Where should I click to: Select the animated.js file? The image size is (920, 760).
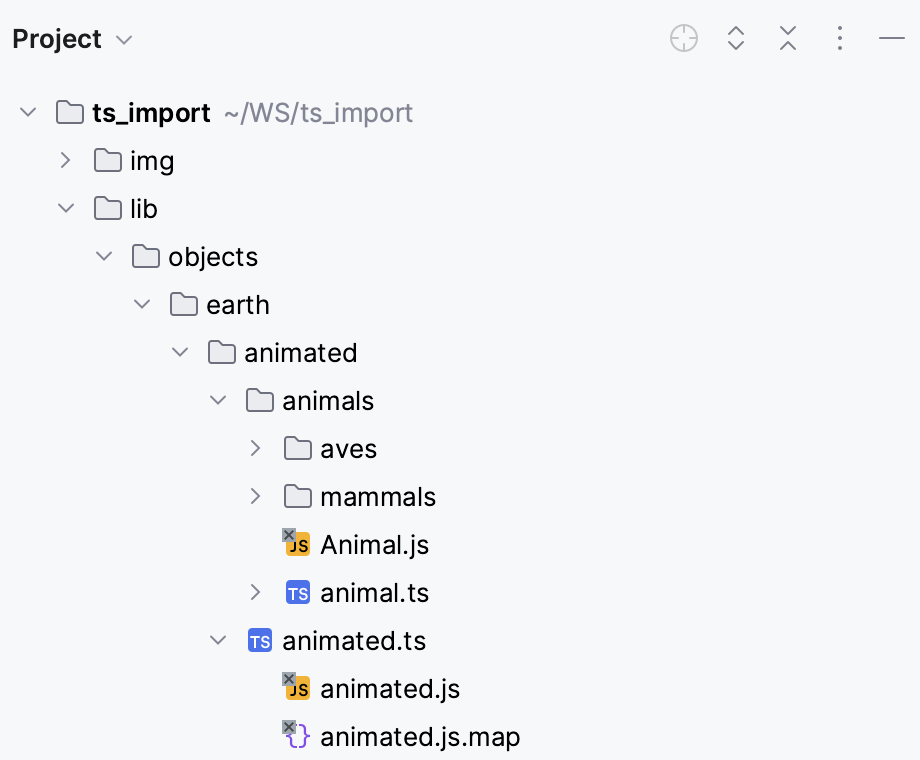click(390, 688)
